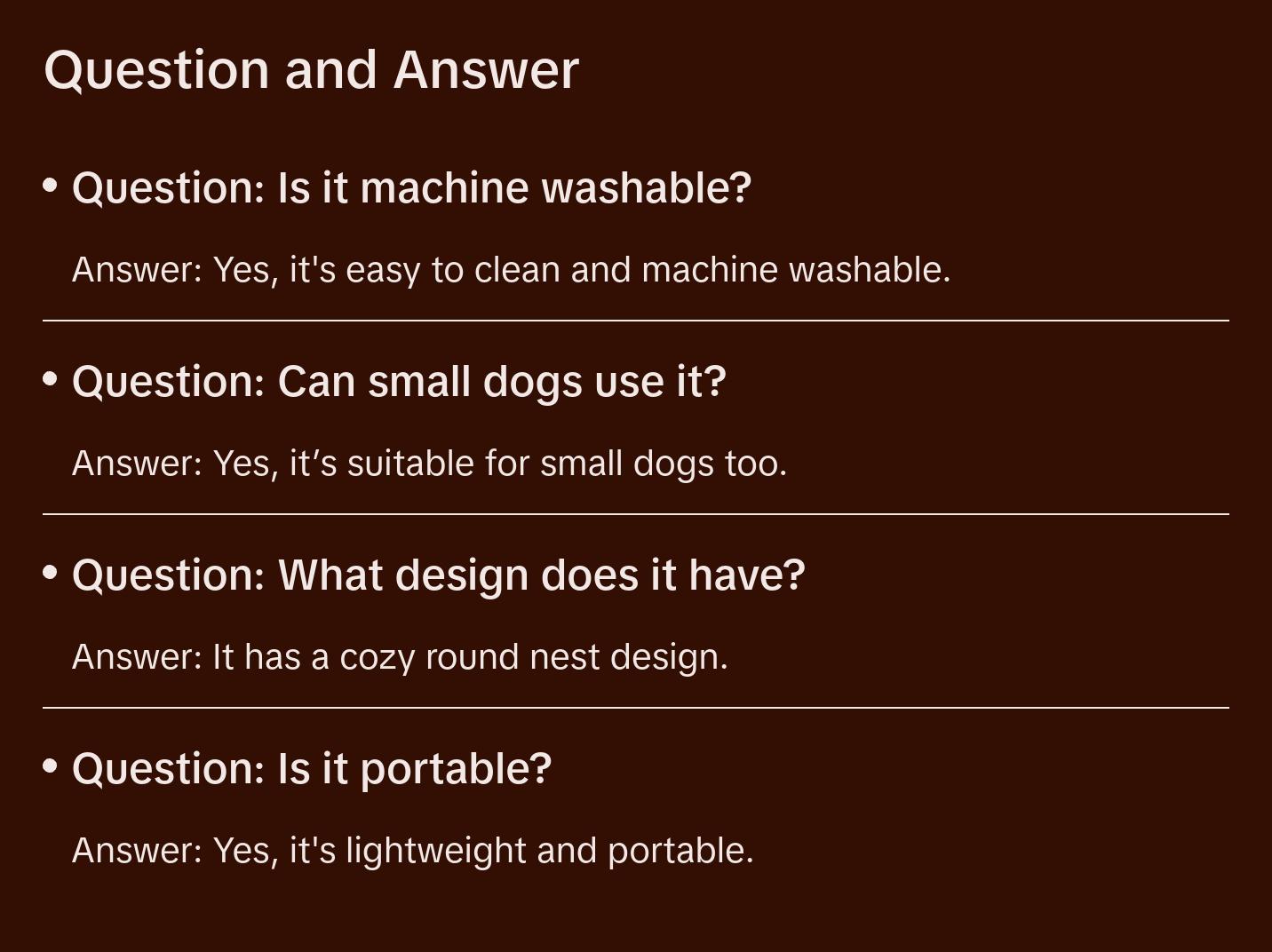Click the divider below the machine washable answer

pyautogui.click(x=636, y=321)
